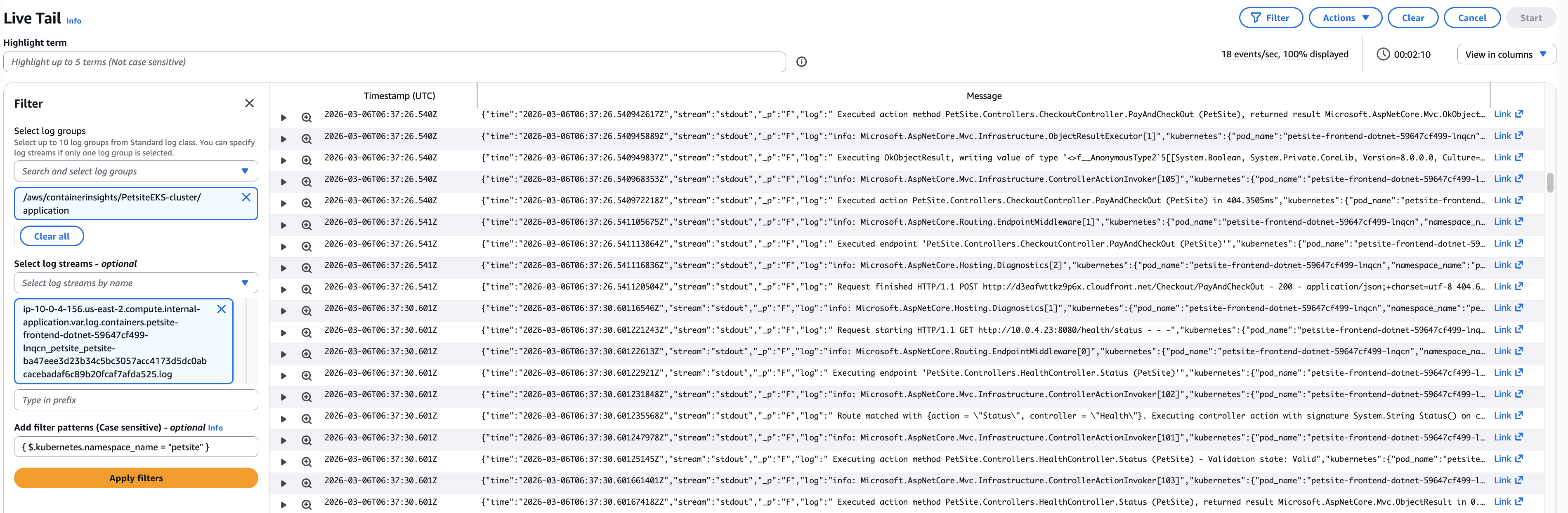This screenshot has height=513, width=1568.
Task: Zoom into ControllerActionInvoker[102] log row
Action: pyautogui.click(x=306, y=398)
